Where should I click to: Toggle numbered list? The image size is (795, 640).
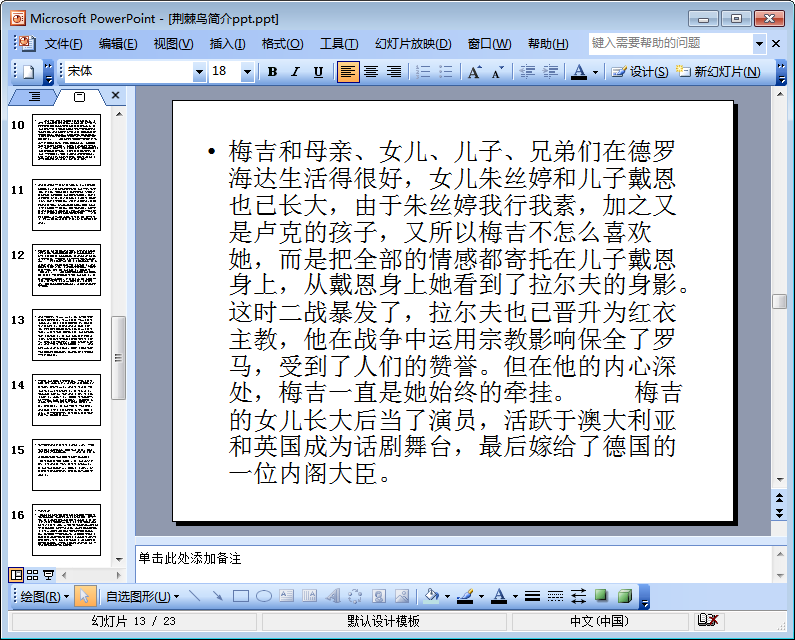pos(423,72)
